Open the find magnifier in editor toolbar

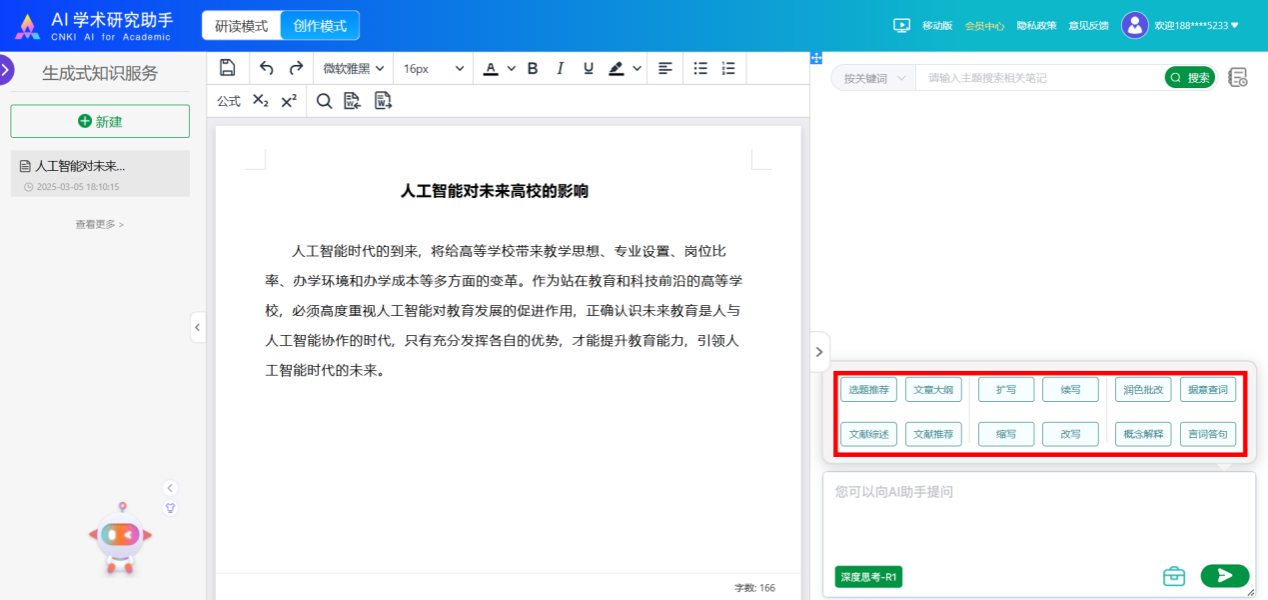click(324, 100)
